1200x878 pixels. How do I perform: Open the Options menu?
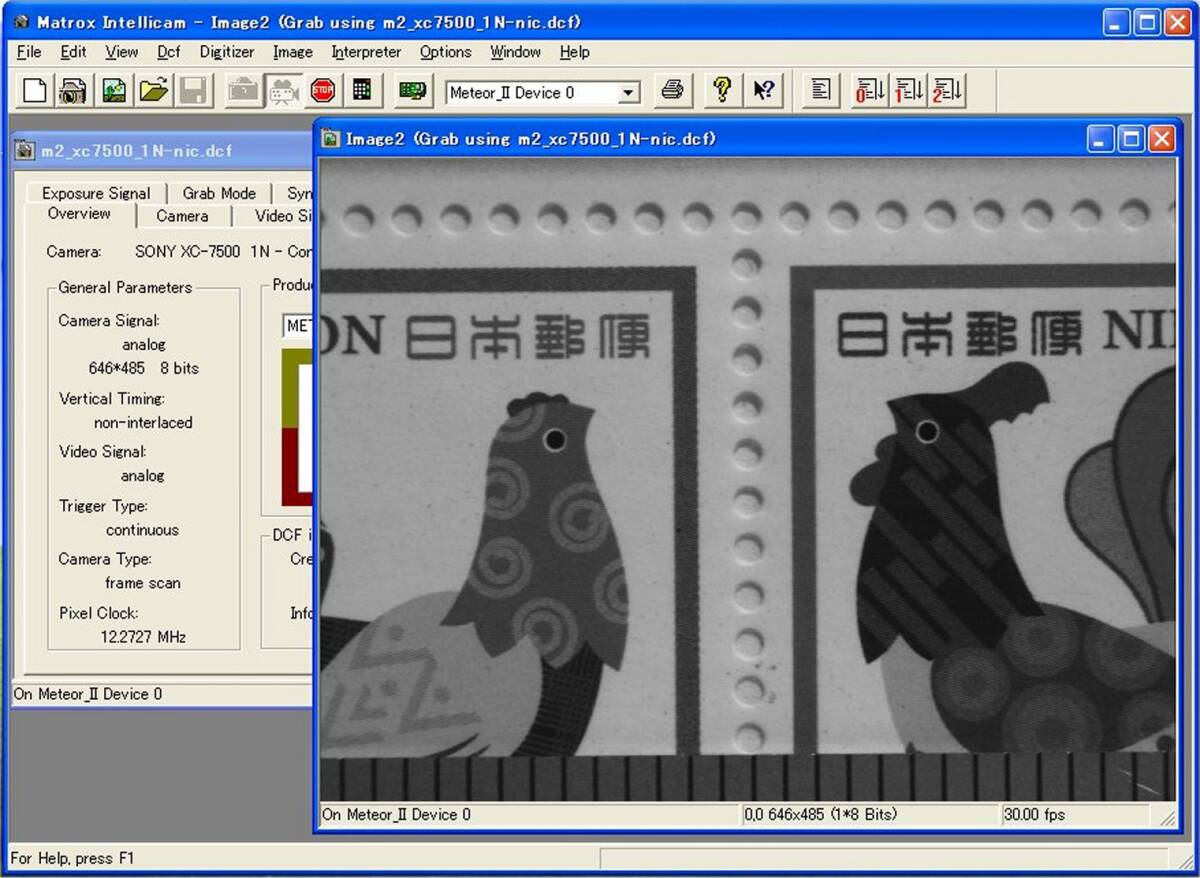tap(445, 52)
